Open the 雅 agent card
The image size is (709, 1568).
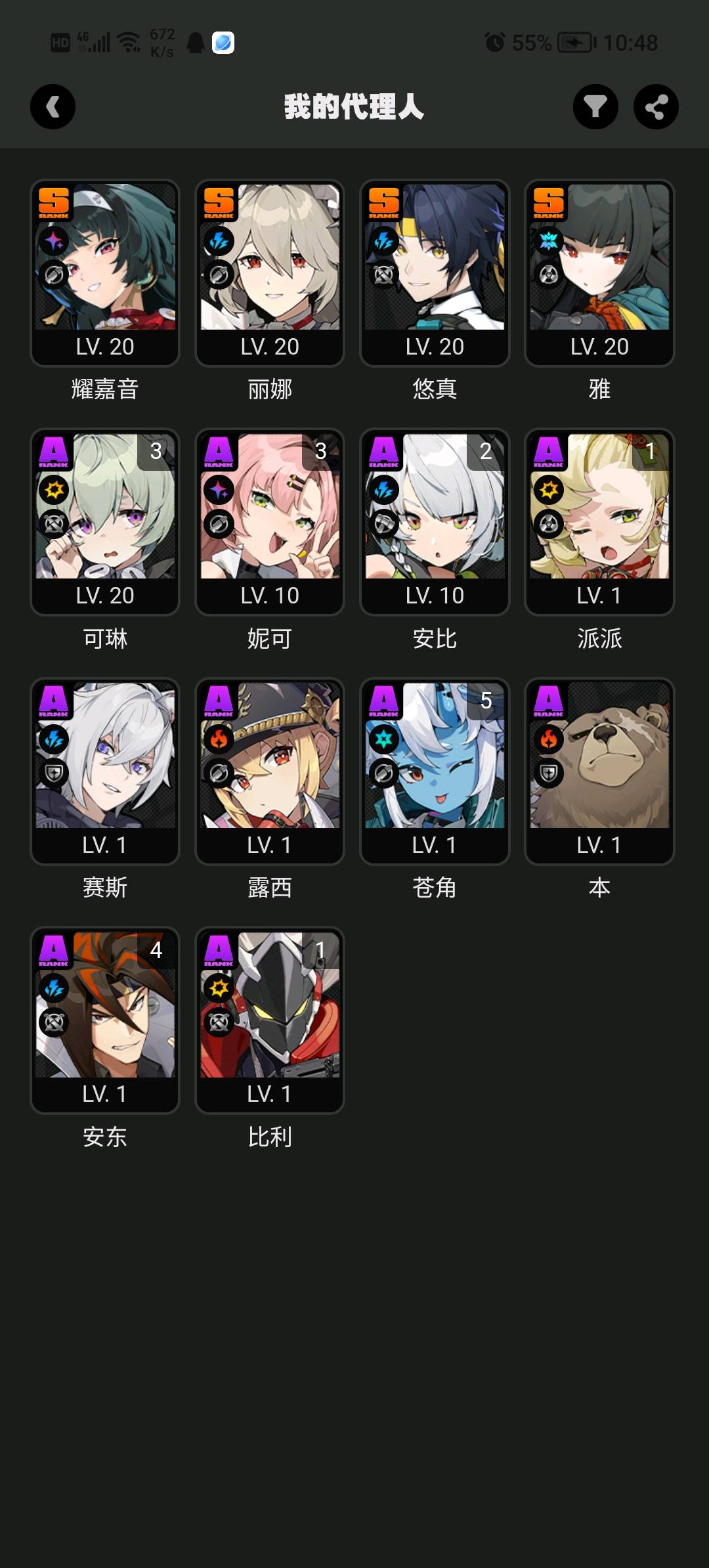599,273
